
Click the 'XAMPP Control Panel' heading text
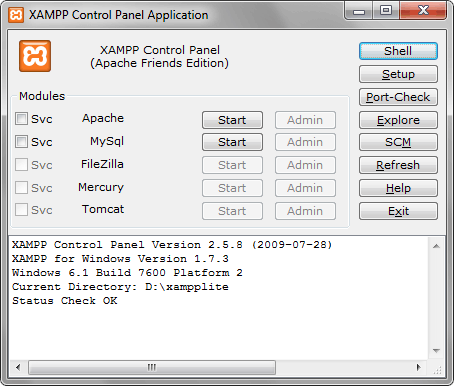pyautogui.click(x=160, y=50)
